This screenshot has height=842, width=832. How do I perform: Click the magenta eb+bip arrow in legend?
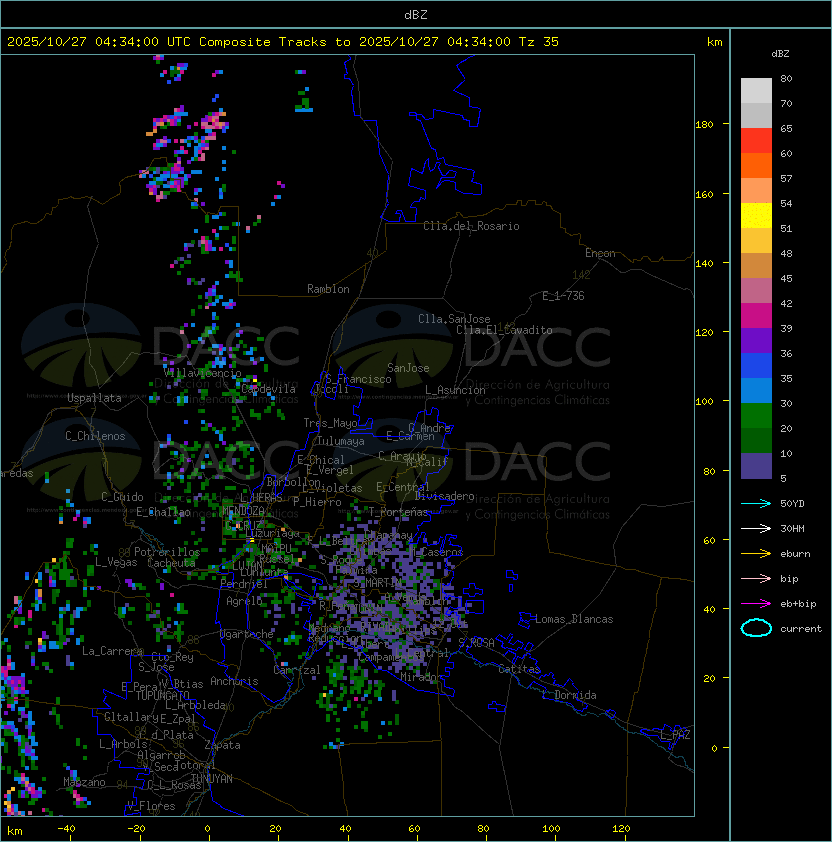(x=756, y=604)
